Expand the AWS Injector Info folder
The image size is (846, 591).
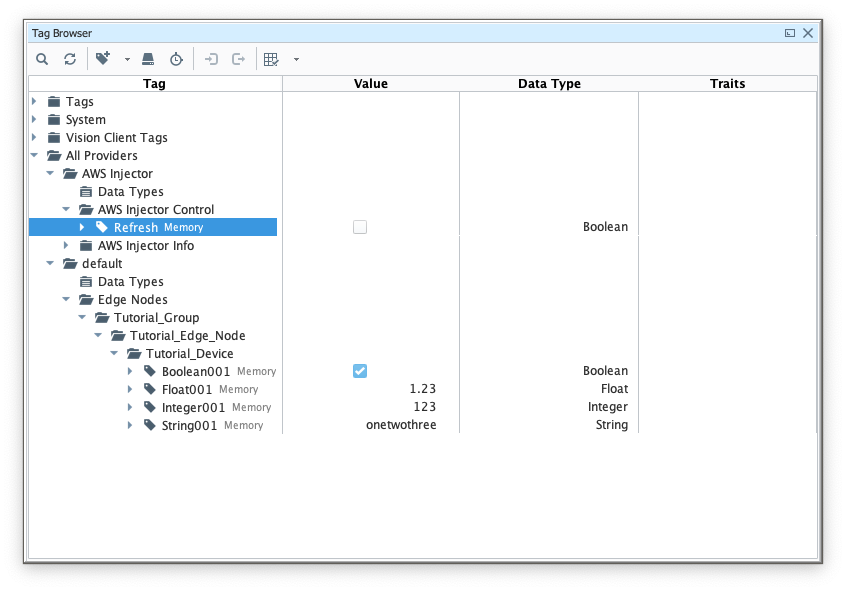click(x=66, y=245)
